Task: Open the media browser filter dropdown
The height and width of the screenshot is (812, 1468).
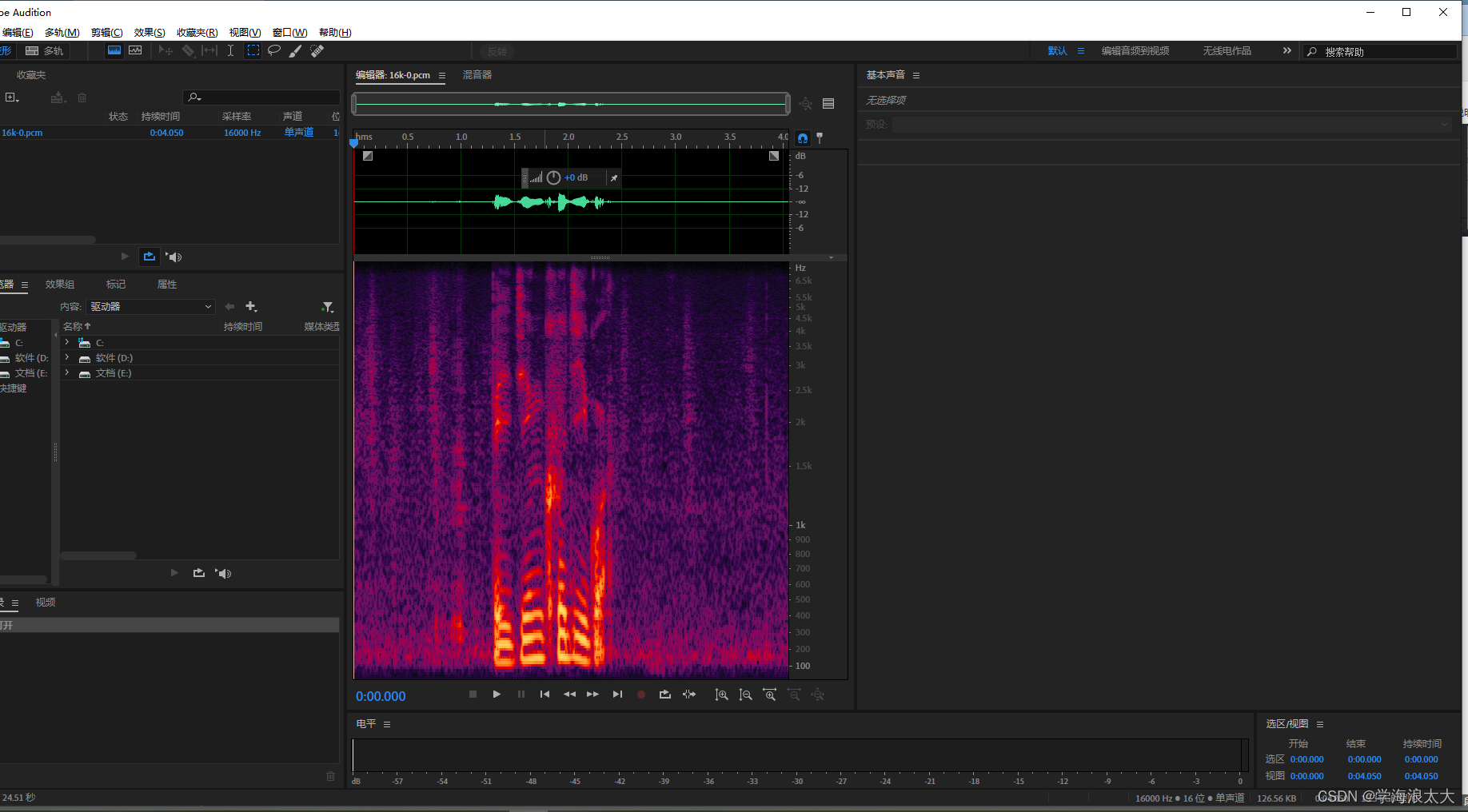Action: (327, 307)
